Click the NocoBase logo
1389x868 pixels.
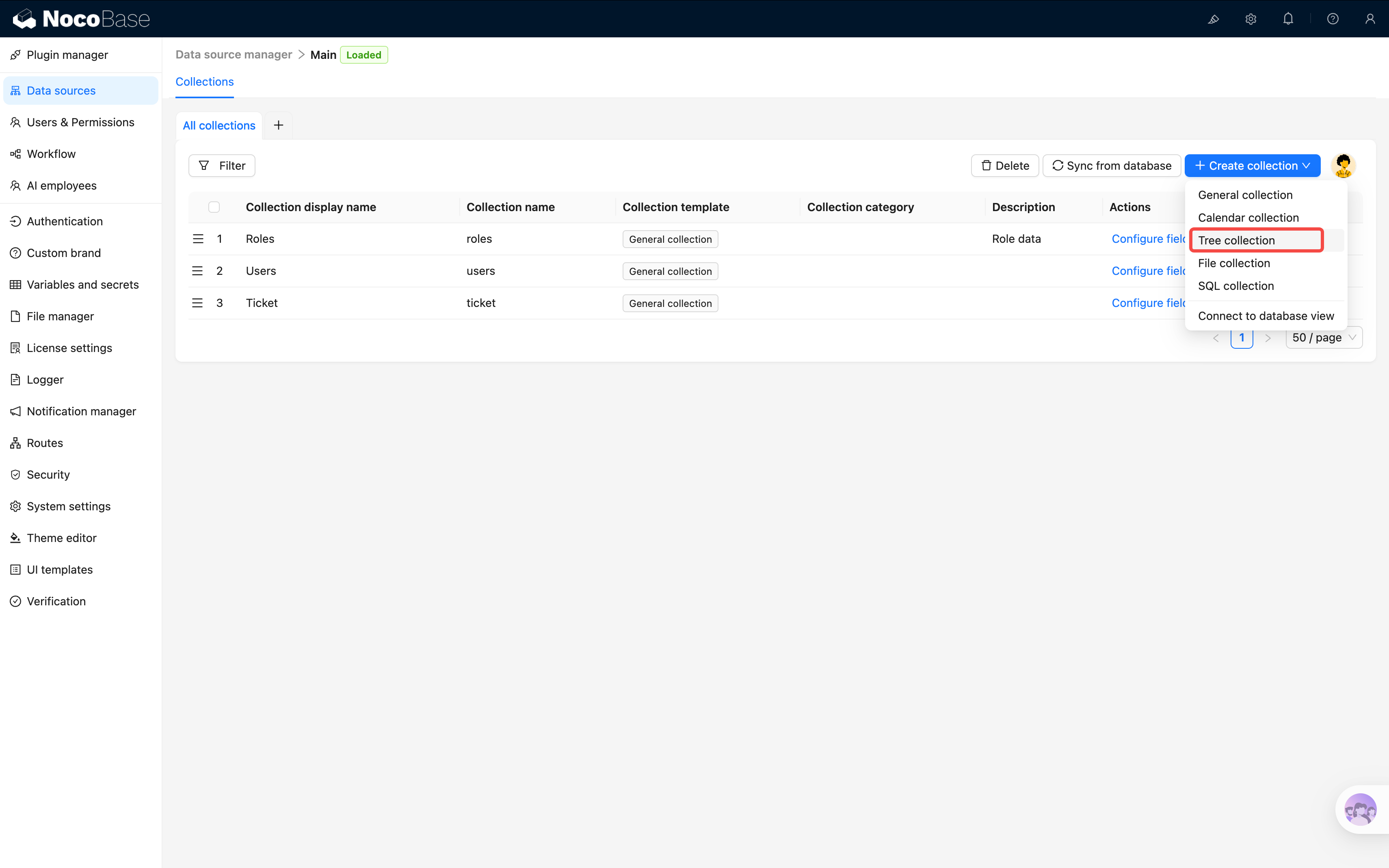click(x=81, y=19)
